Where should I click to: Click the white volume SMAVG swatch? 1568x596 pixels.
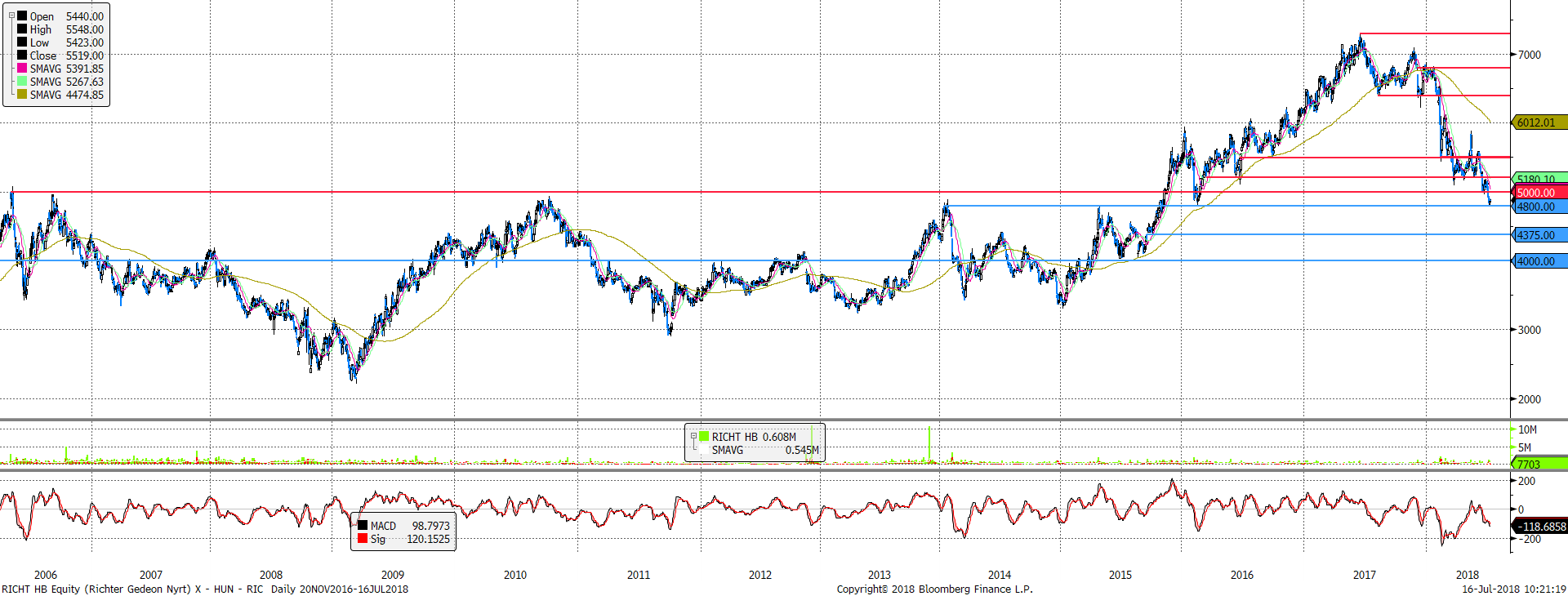click(x=704, y=449)
